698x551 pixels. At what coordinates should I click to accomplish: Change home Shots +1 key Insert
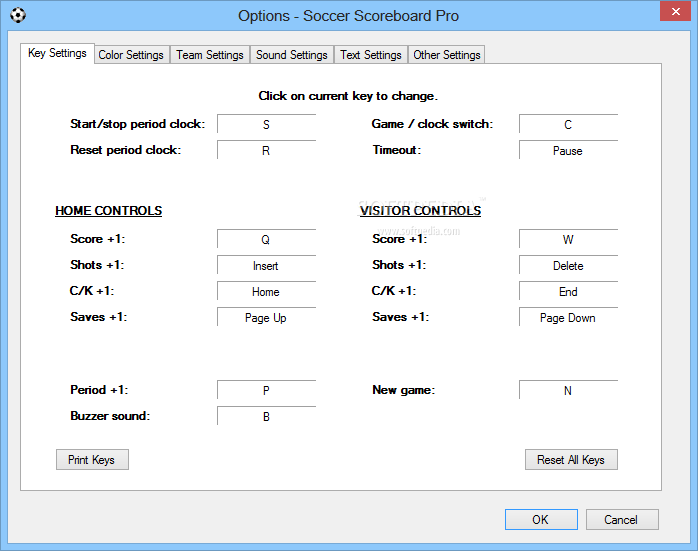click(x=266, y=265)
